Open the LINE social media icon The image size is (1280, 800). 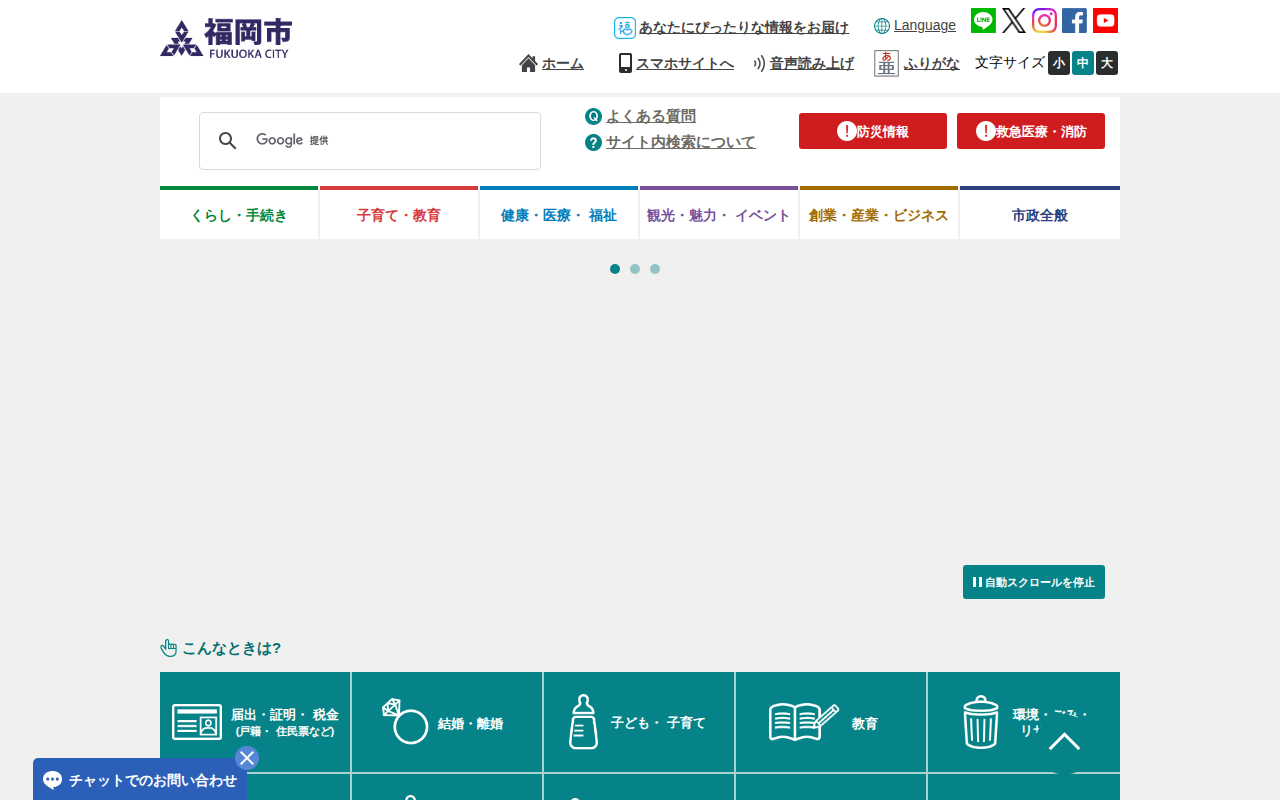click(983, 21)
